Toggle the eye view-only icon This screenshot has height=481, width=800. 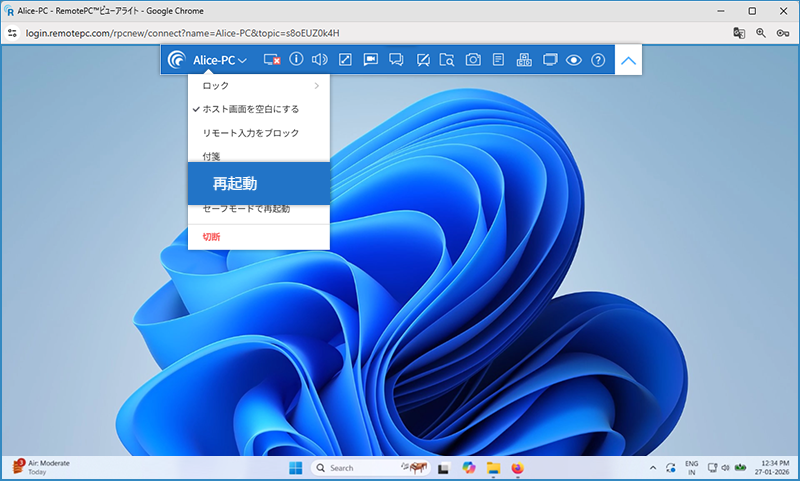(573, 60)
